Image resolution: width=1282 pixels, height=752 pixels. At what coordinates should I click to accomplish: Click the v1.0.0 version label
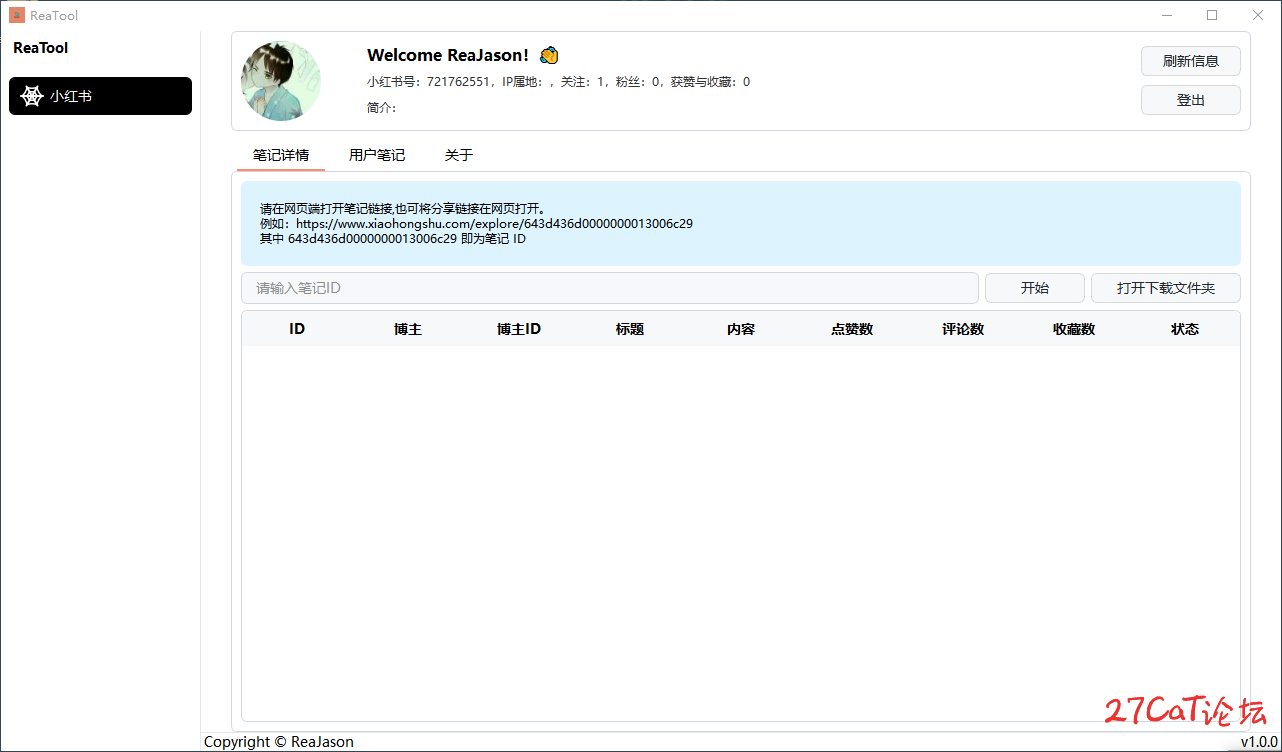click(1260, 742)
